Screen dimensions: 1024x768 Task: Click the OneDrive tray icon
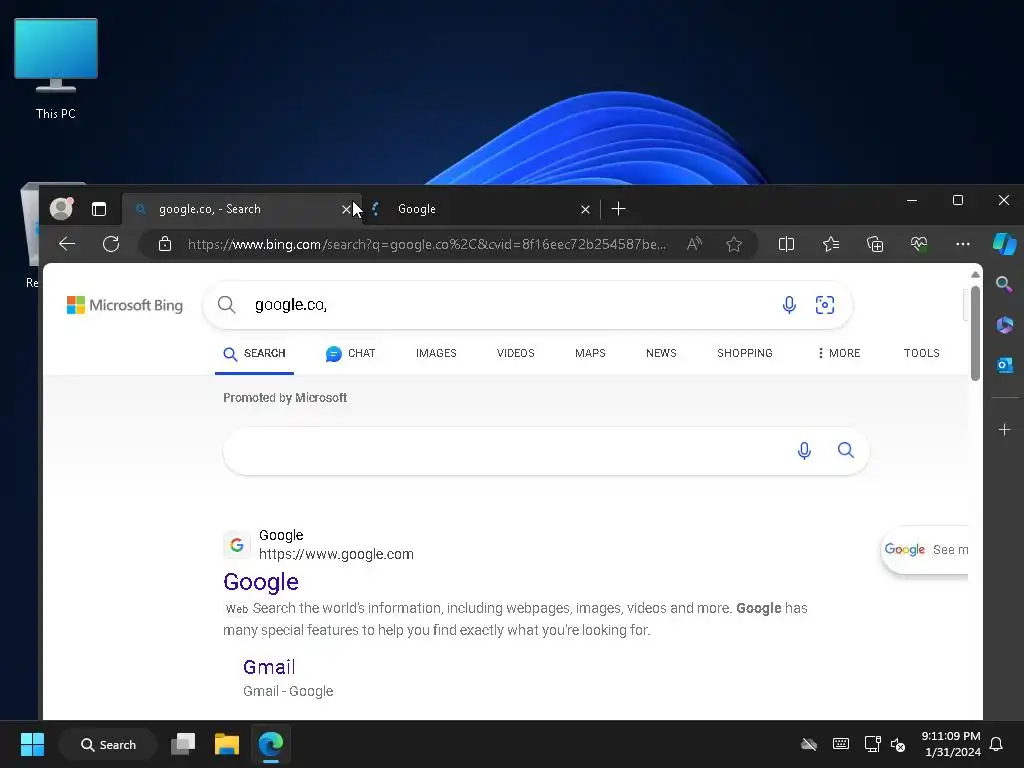point(809,744)
